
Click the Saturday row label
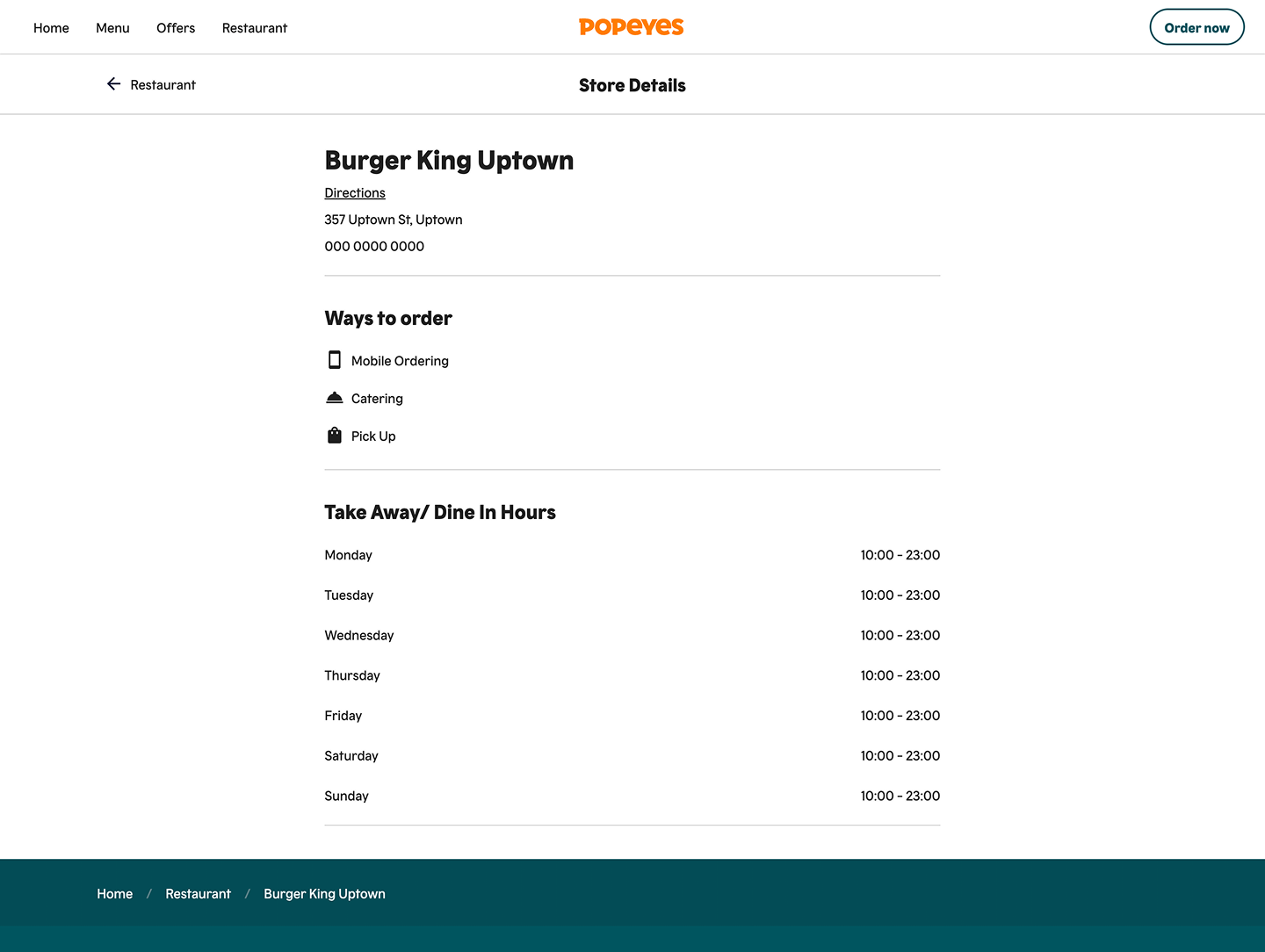(351, 756)
